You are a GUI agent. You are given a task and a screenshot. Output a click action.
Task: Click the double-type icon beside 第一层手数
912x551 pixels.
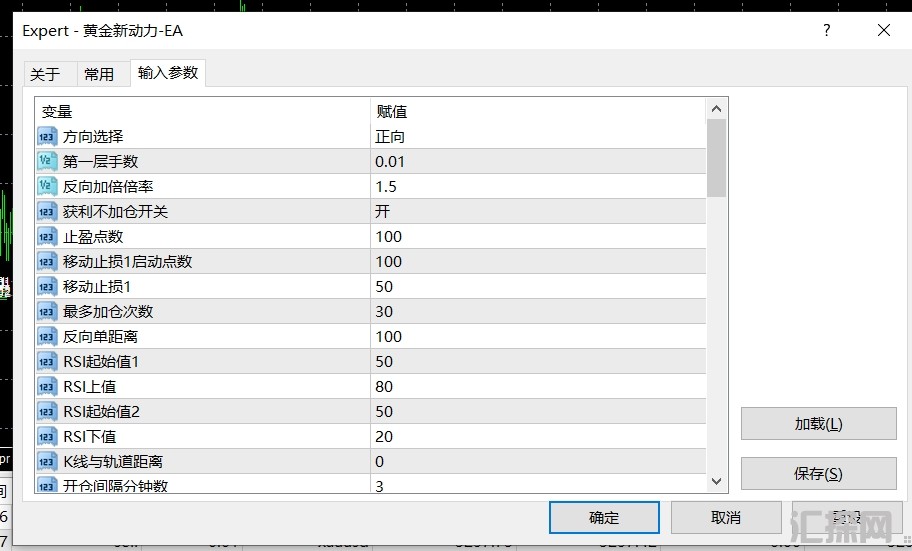pos(47,162)
